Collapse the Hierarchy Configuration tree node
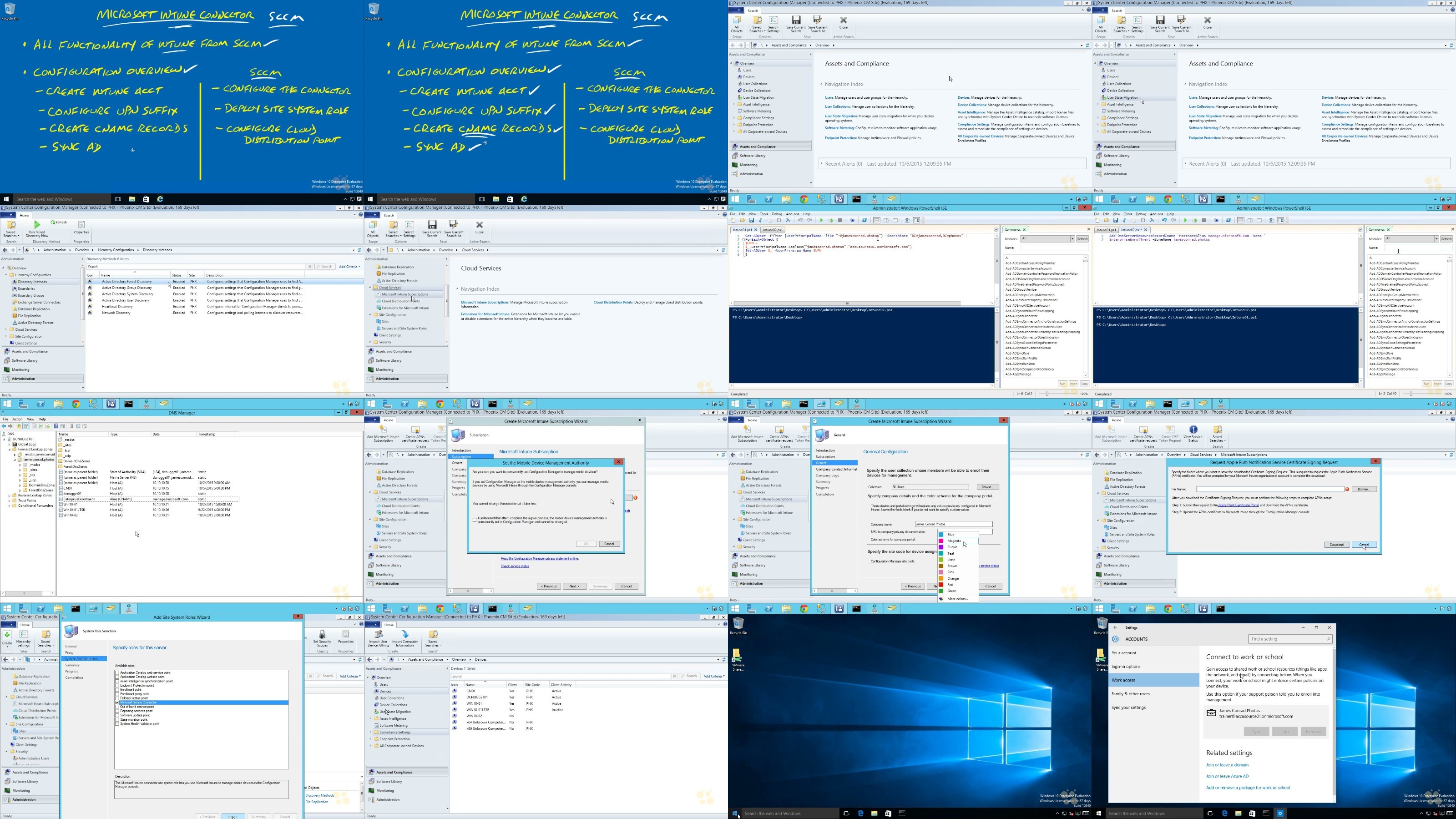The image size is (1456, 819). click(6, 275)
